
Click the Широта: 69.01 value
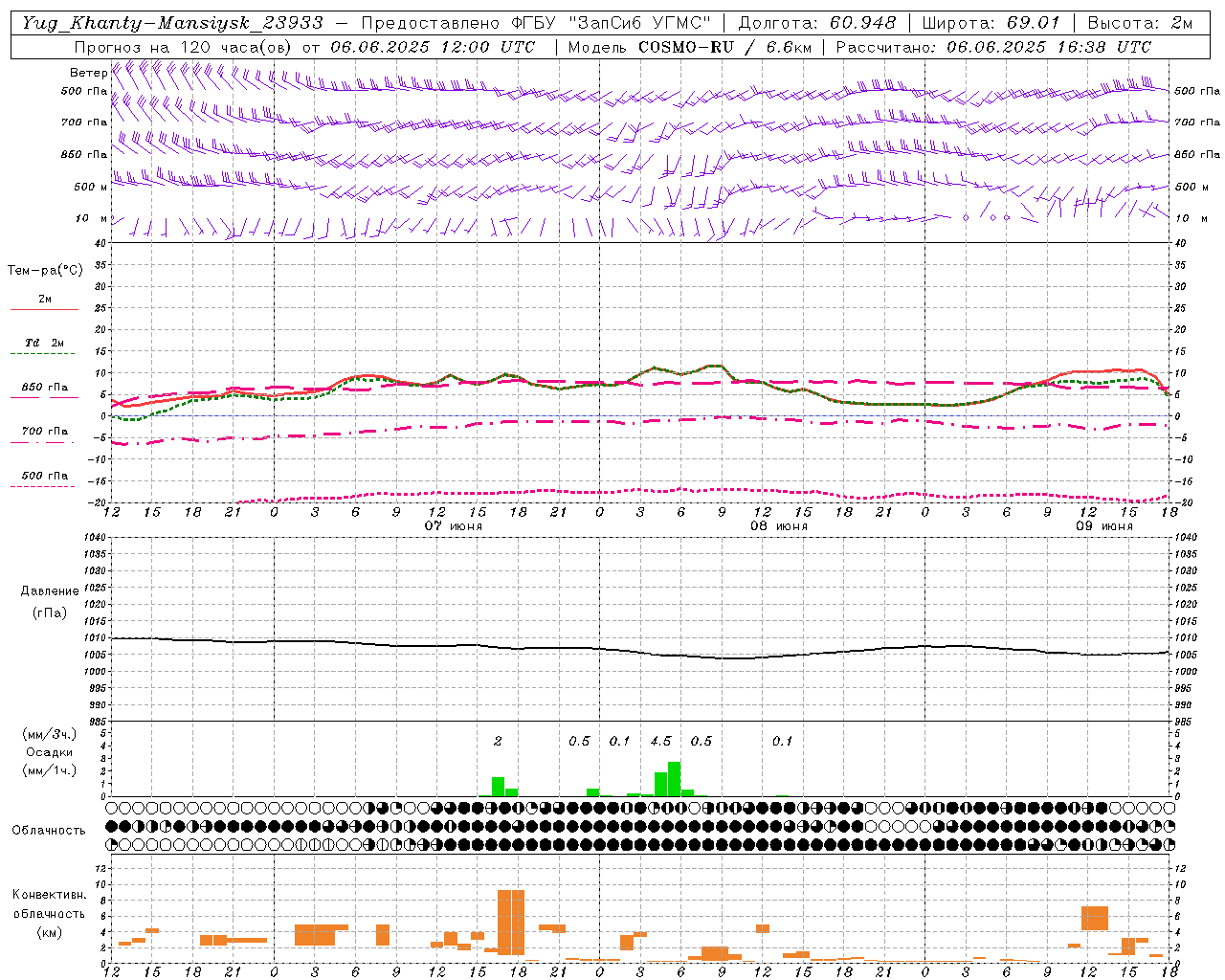click(991, 23)
